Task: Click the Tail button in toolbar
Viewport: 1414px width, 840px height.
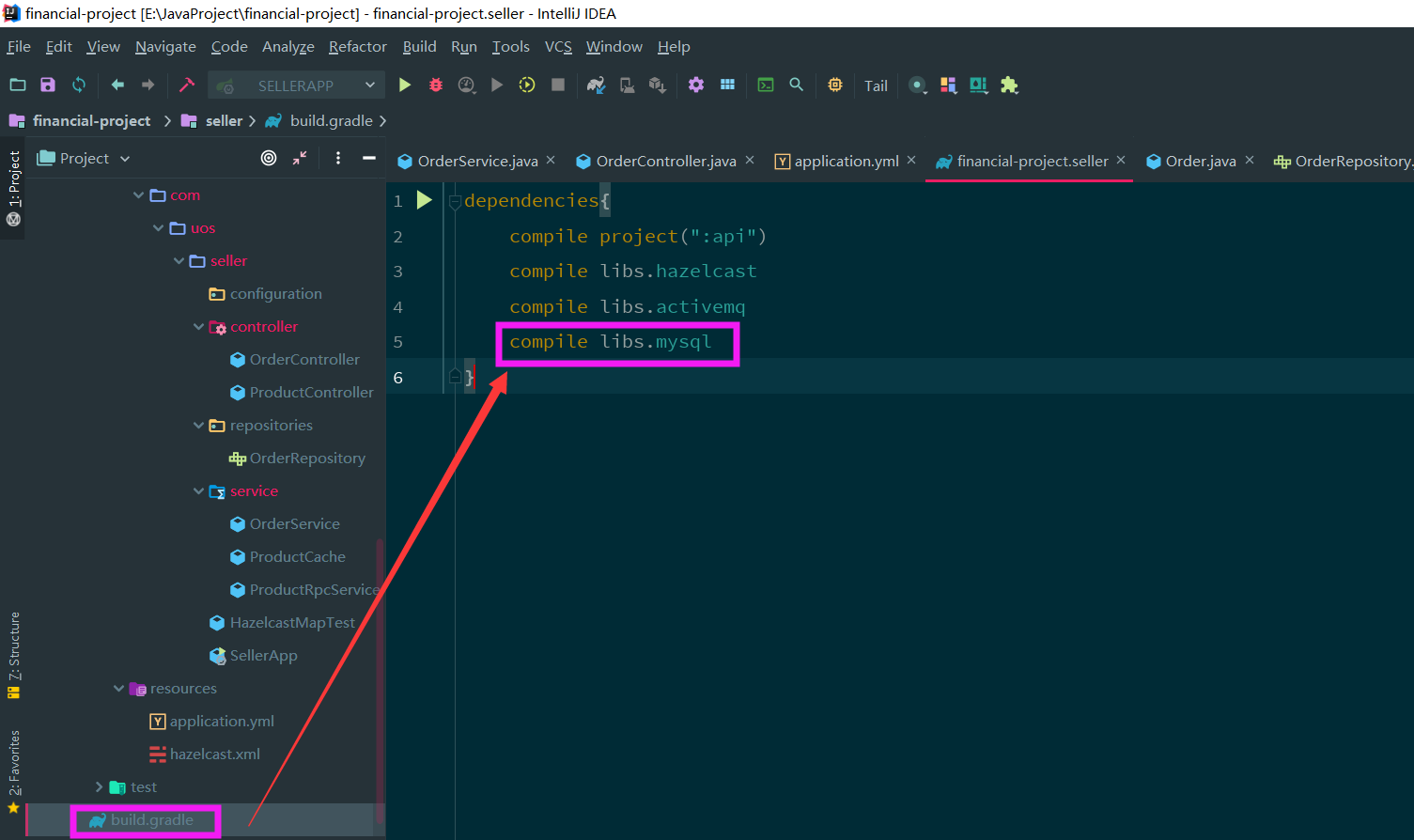Action: coord(876,86)
